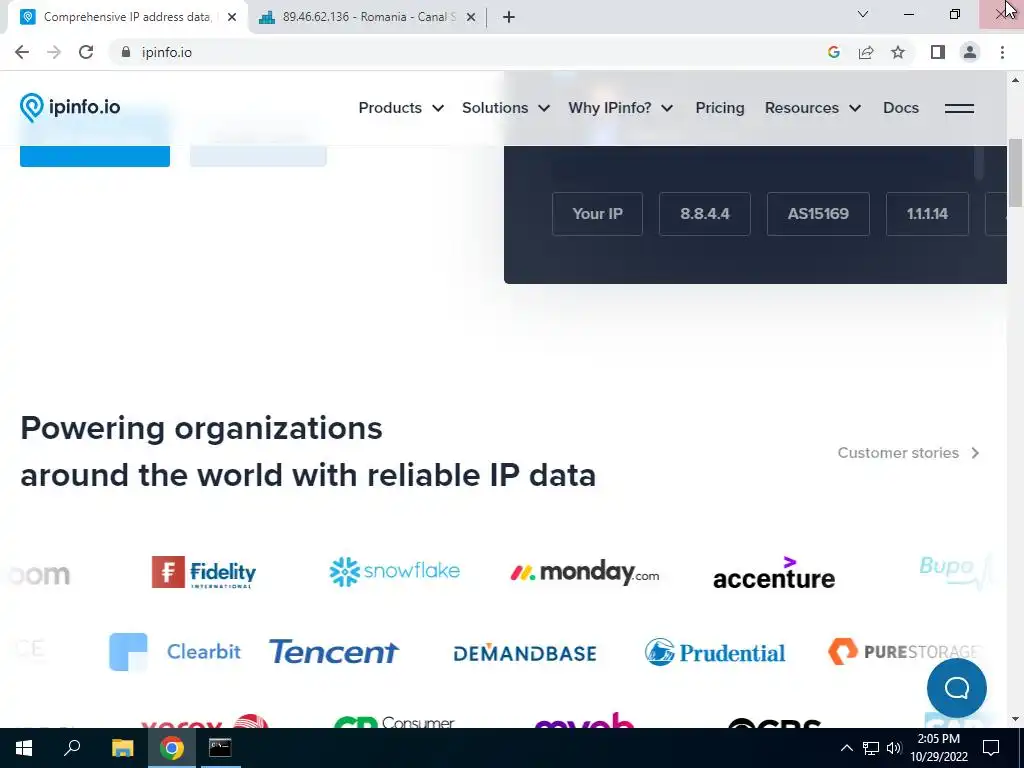
Task: Open the taskbar clock and date
Action: [938, 748]
